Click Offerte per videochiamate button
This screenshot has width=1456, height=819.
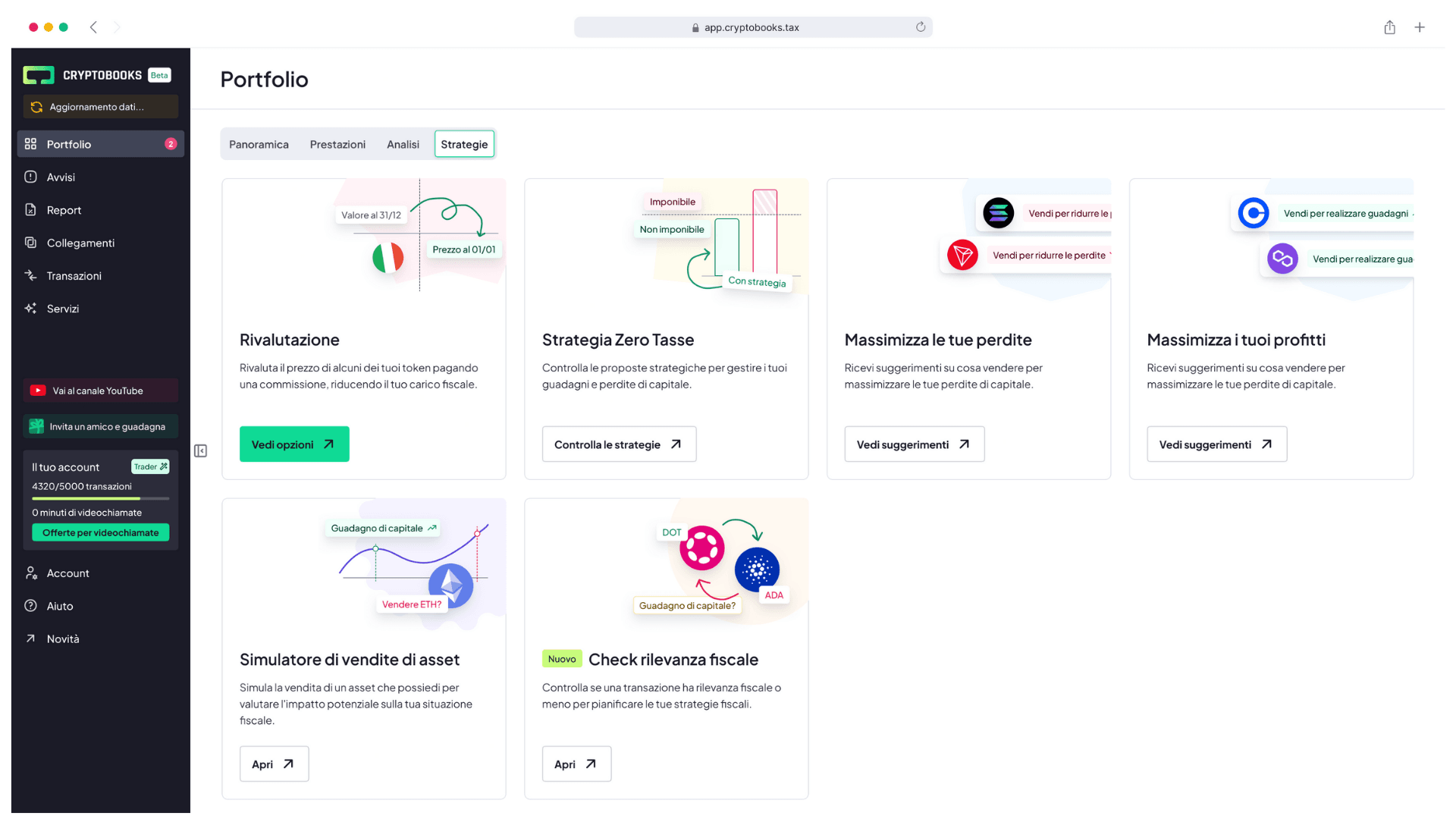coord(100,532)
